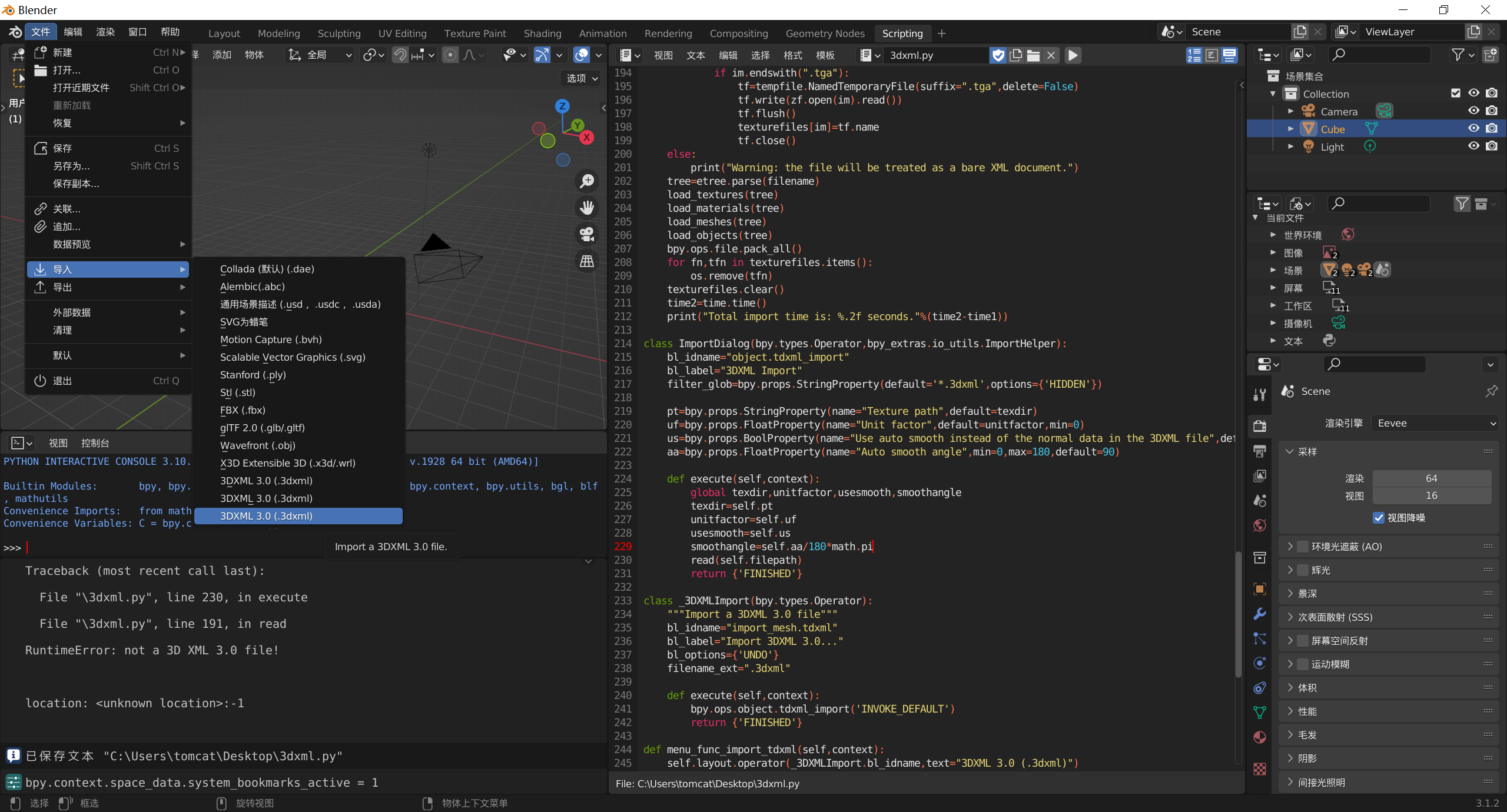The height and width of the screenshot is (812, 1507).
Task: Enable the 运动模糊 checkbox
Action: 1303,664
